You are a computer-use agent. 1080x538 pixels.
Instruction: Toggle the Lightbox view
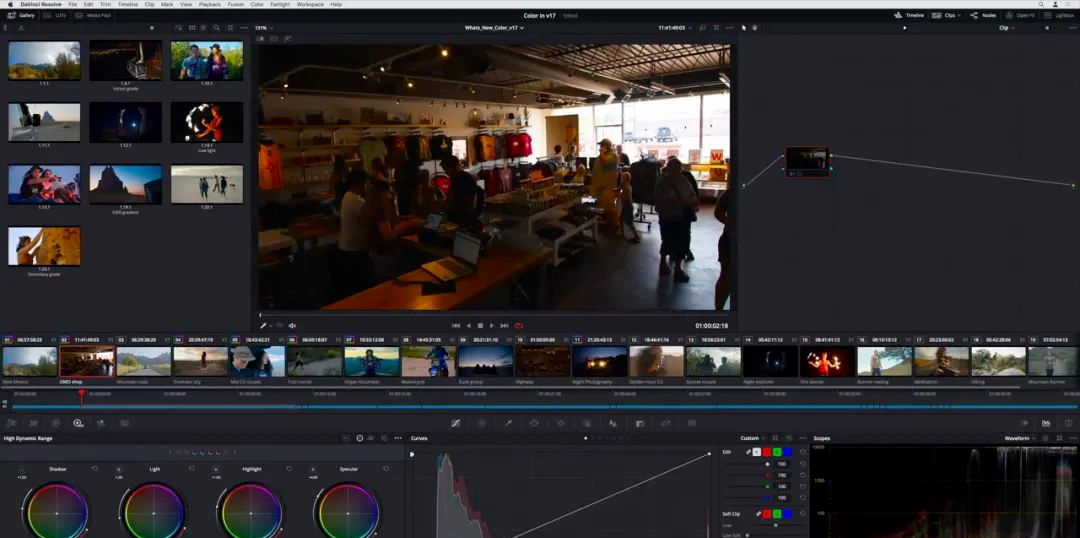tap(1059, 15)
